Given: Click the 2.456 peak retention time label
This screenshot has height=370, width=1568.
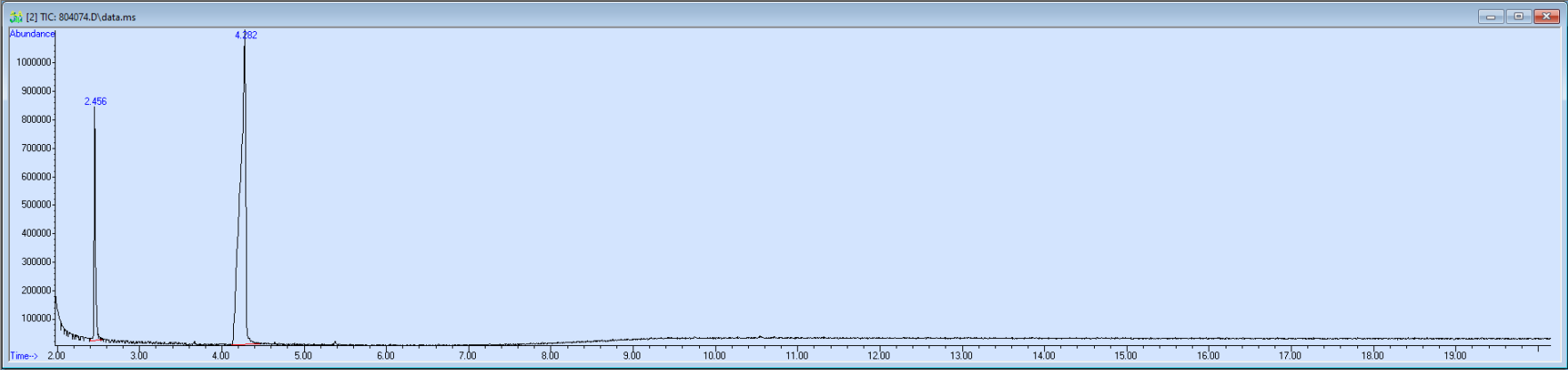Looking at the screenshot, I should [x=95, y=101].
